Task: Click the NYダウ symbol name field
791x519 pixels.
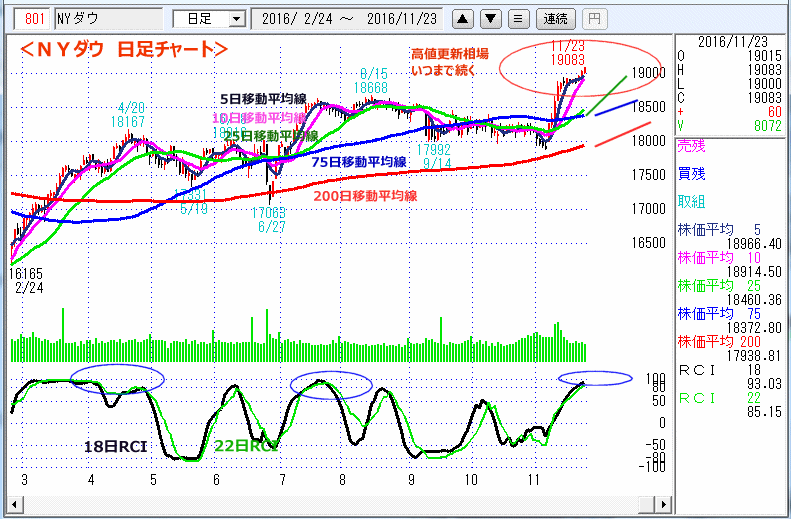Action: coord(105,18)
